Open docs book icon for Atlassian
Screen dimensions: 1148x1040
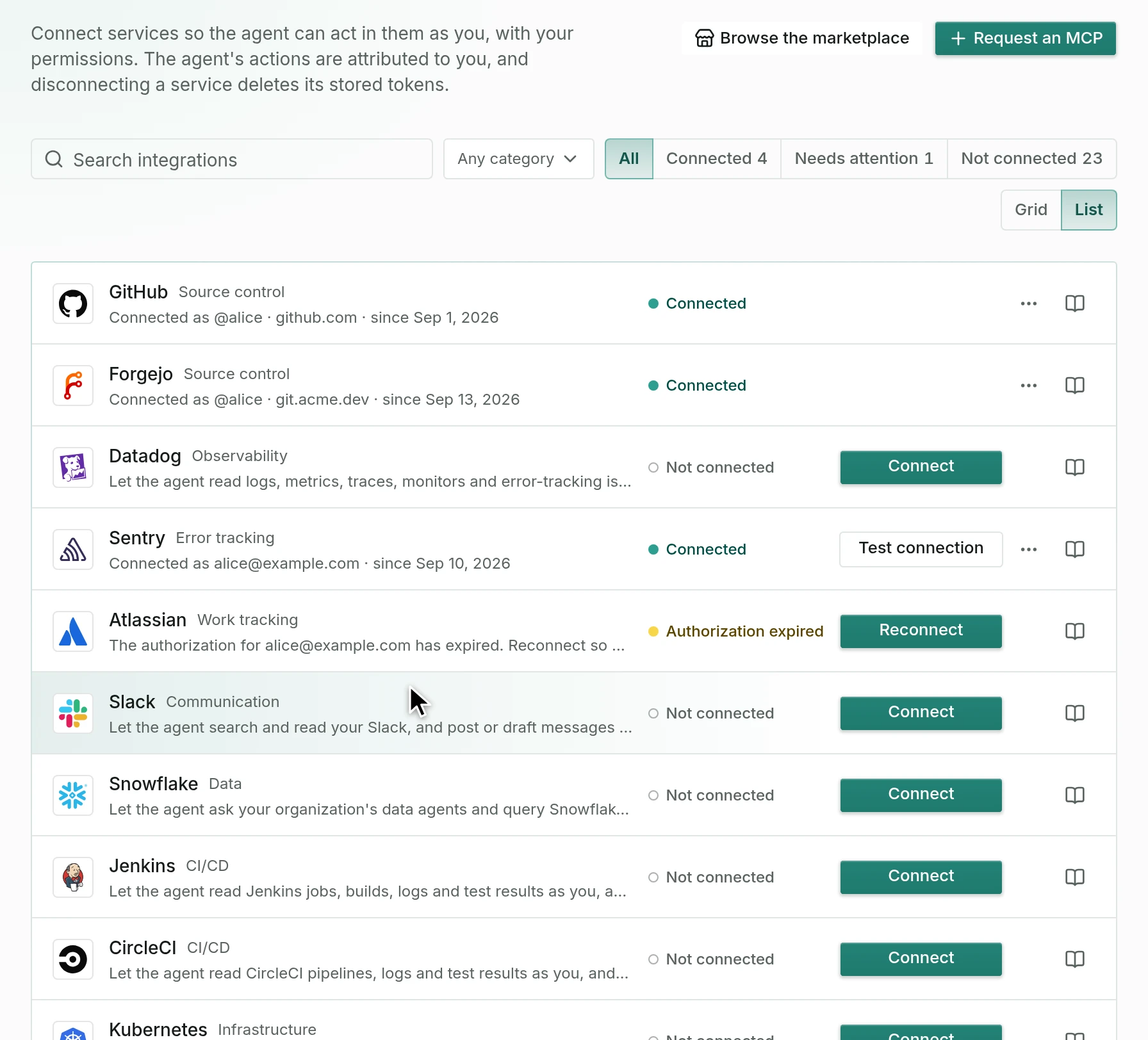click(1074, 631)
